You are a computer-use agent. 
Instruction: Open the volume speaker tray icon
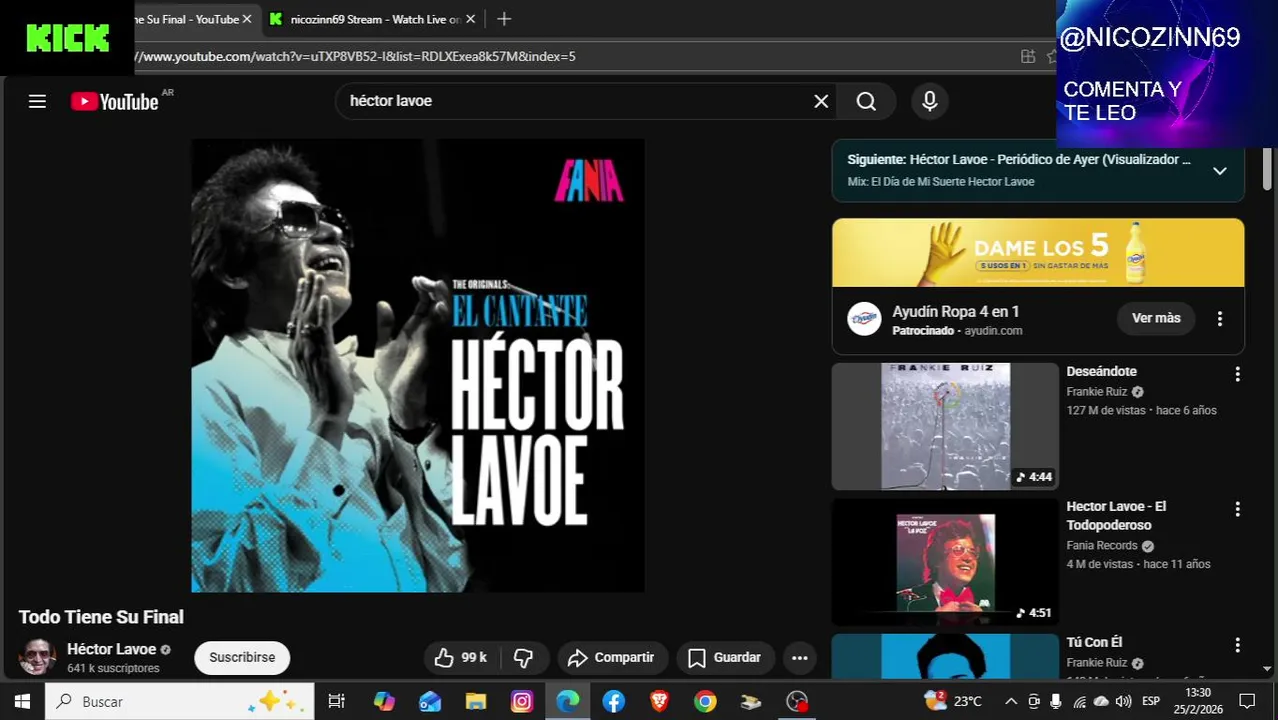(x=1123, y=701)
